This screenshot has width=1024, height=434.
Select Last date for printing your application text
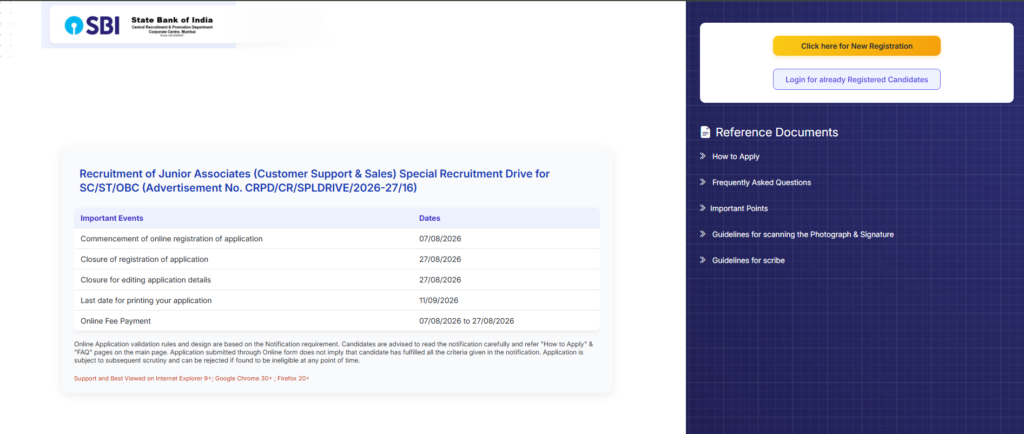point(146,300)
